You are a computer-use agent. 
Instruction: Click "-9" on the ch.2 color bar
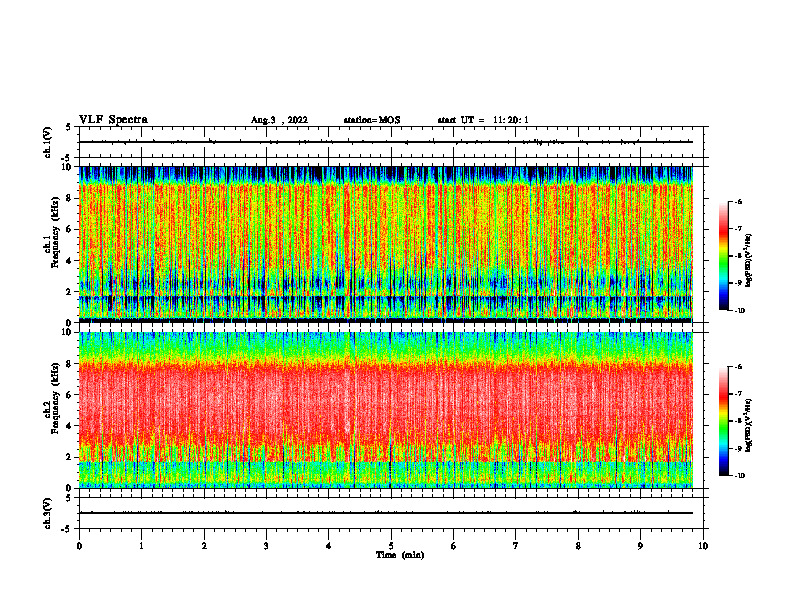click(x=738, y=448)
